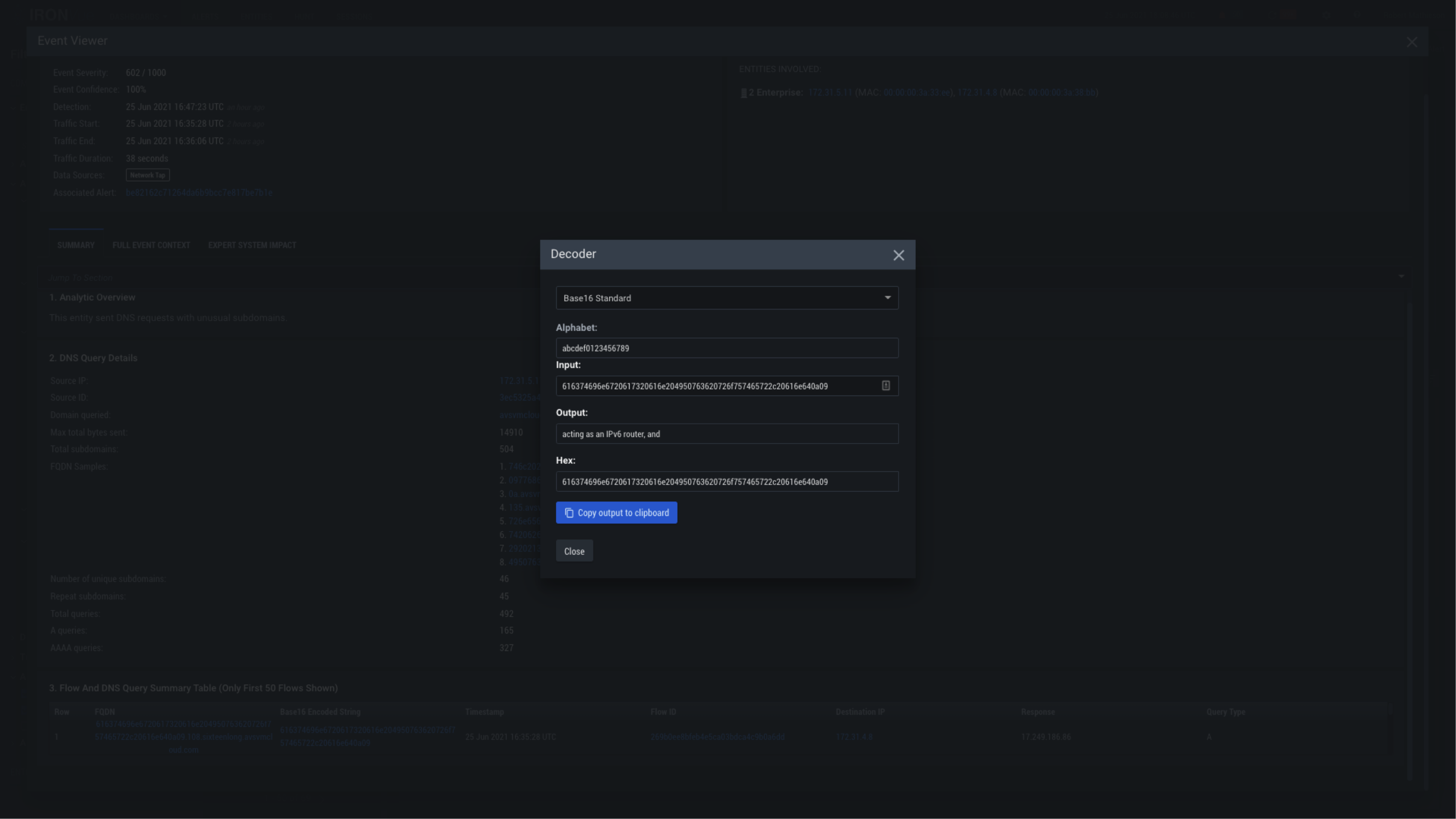Click the decoded Output text field
The height and width of the screenshot is (819, 1456).
click(x=727, y=434)
